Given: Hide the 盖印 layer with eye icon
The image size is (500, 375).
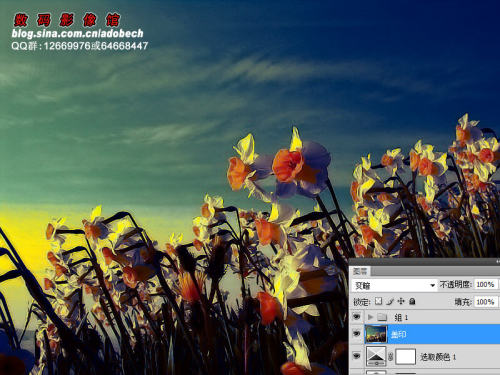Looking at the screenshot, I should pyautogui.click(x=356, y=334).
